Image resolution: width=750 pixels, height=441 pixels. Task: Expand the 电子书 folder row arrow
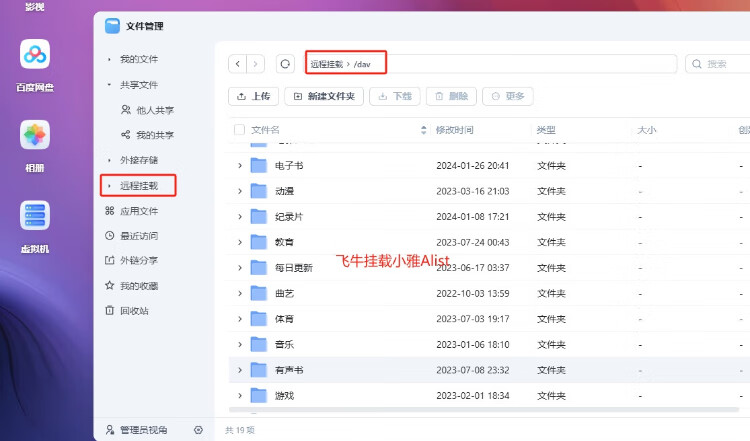pos(240,165)
